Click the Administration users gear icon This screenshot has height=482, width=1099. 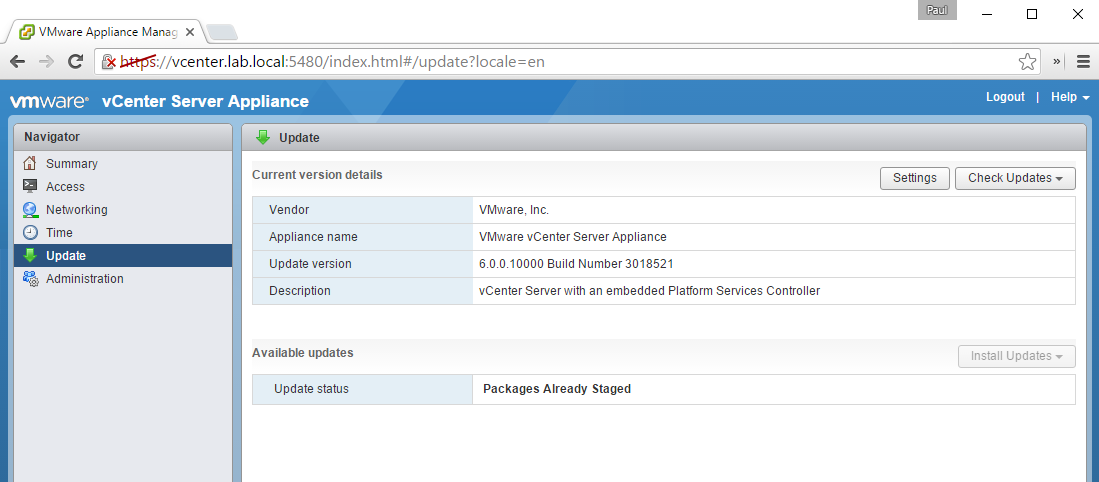pyautogui.click(x=30, y=279)
